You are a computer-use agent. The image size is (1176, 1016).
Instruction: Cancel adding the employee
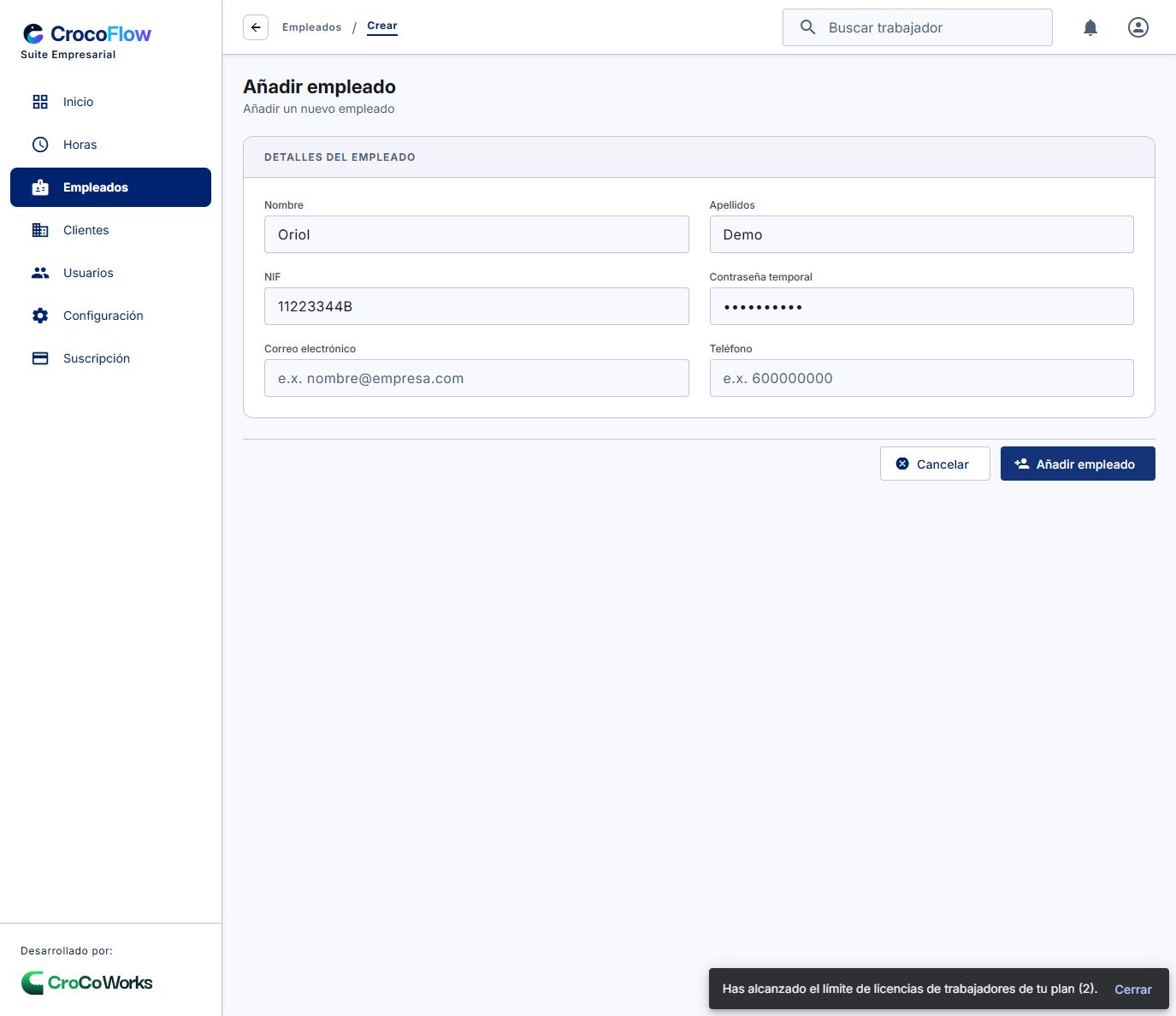tap(935, 464)
